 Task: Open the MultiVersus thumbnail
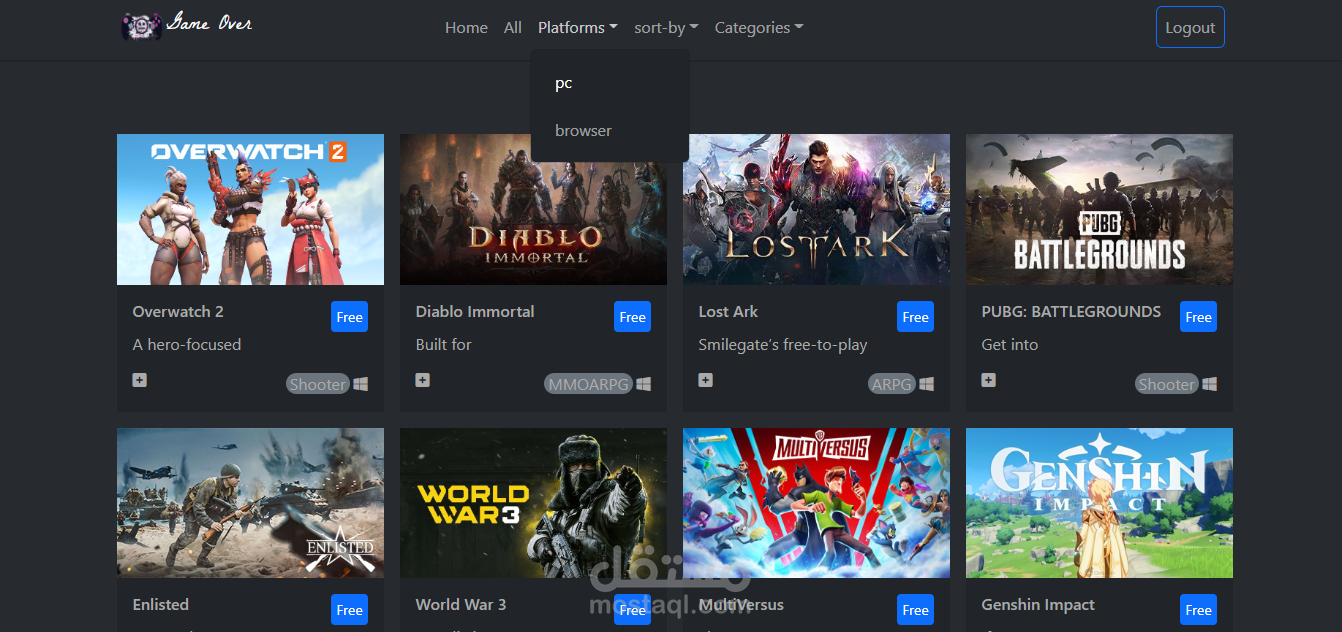pos(816,503)
